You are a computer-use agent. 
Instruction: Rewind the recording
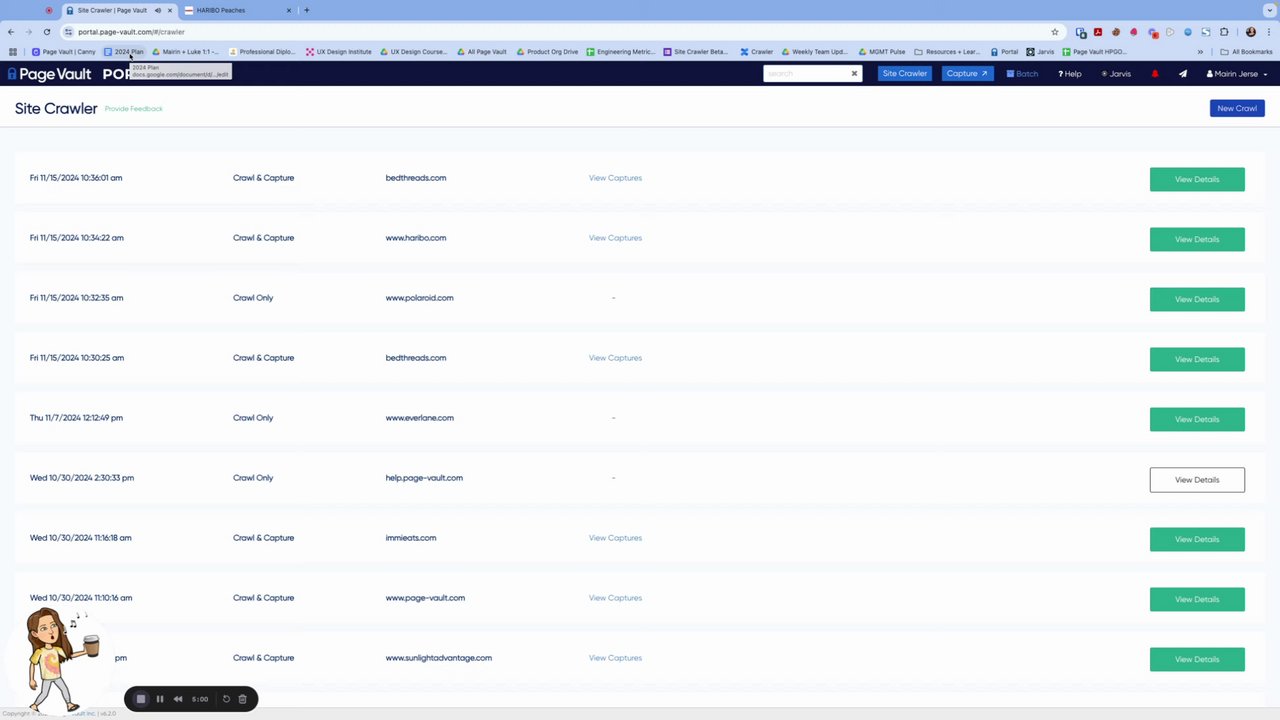178,699
